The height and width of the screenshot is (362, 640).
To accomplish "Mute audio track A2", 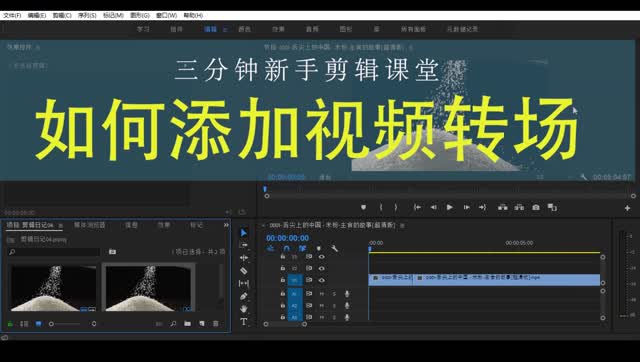I will coord(322,305).
